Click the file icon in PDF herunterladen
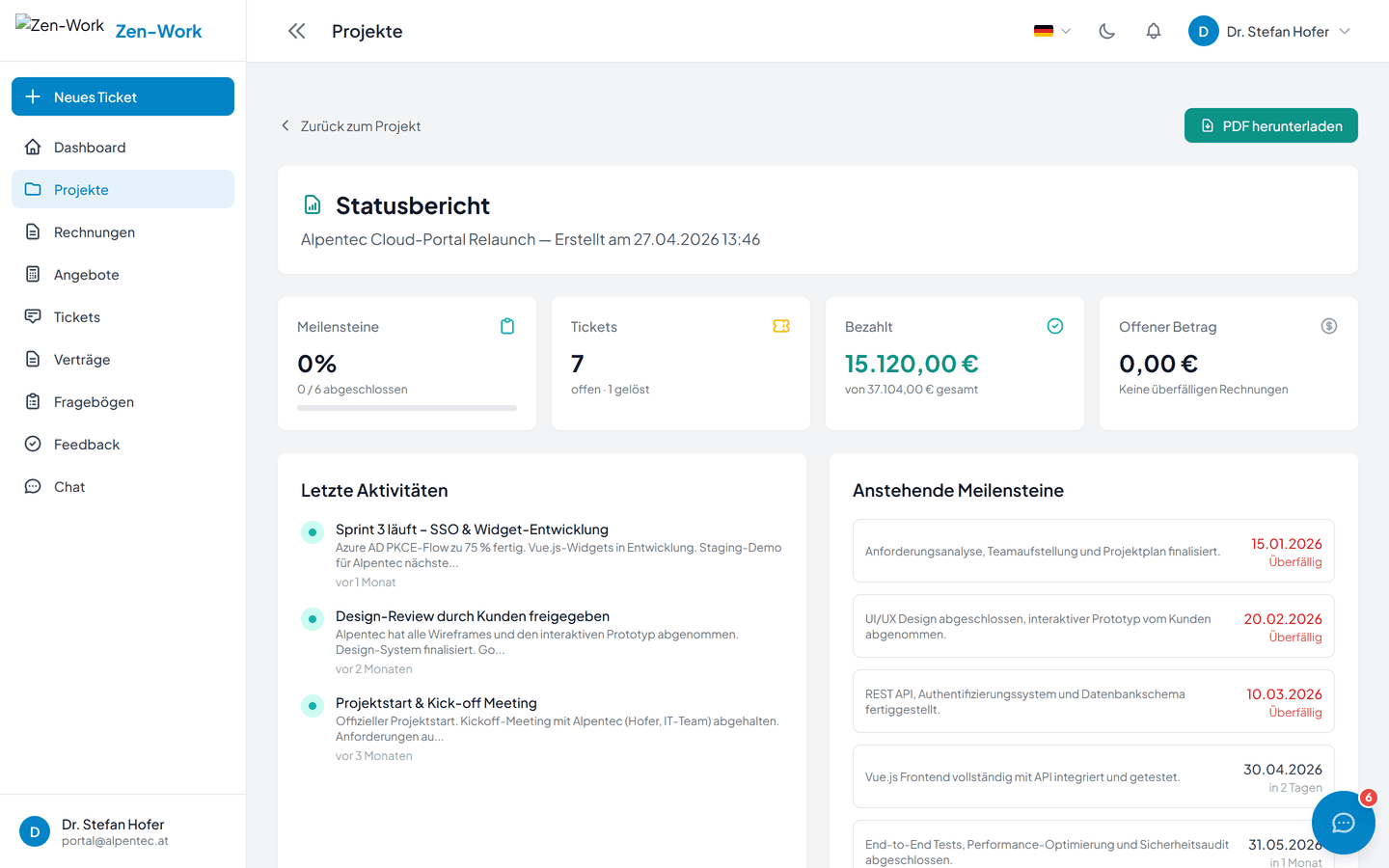Viewport: 1389px width, 868px height. [1207, 125]
